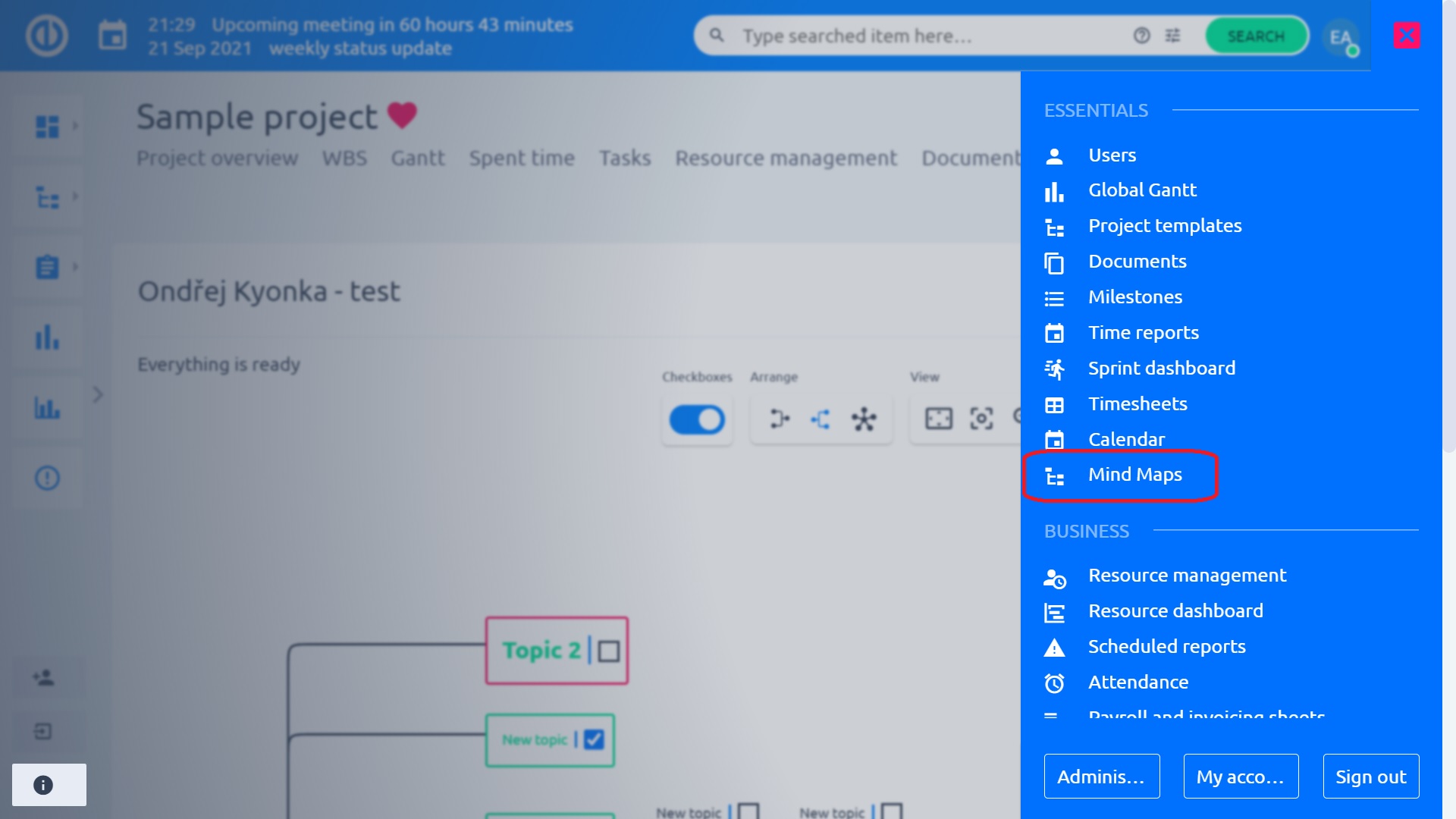This screenshot has height=819, width=1456.
Task: Click the Global Gantt bar icon
Action: coord(1054,191)
